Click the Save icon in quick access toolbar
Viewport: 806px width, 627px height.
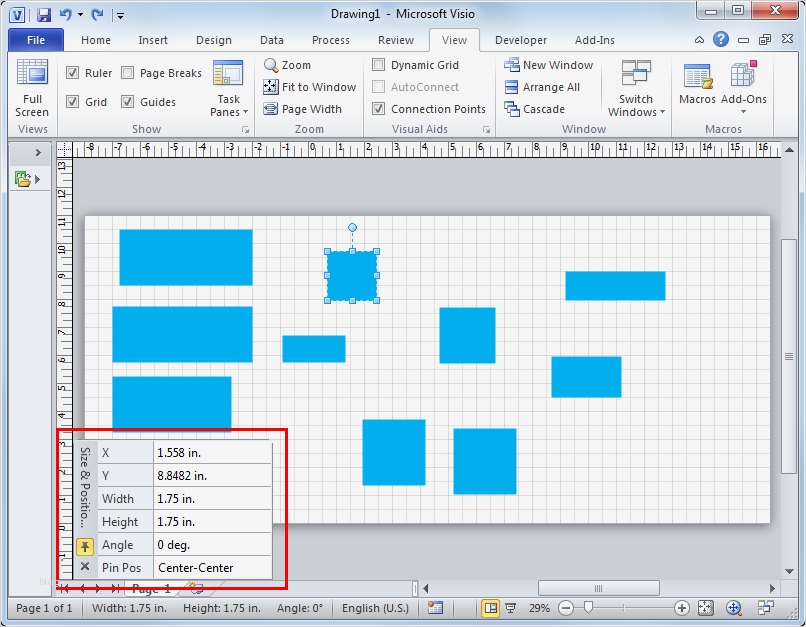point(44,14)
